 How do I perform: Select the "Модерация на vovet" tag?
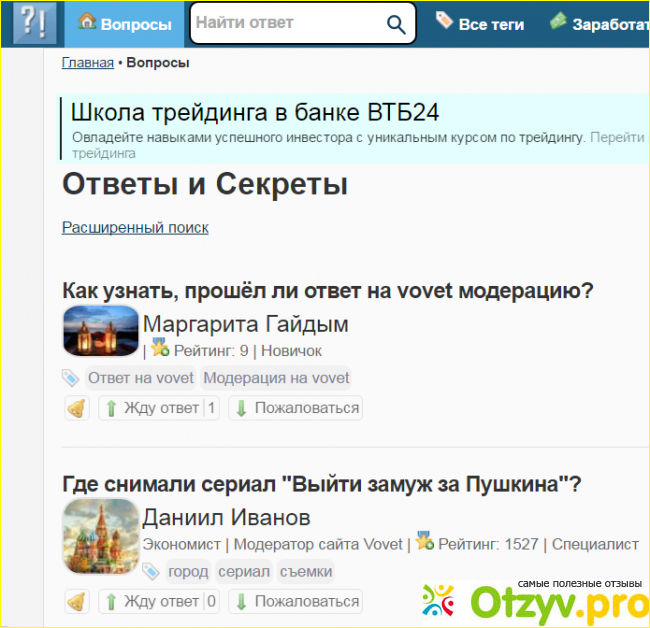tap(277, 377)
